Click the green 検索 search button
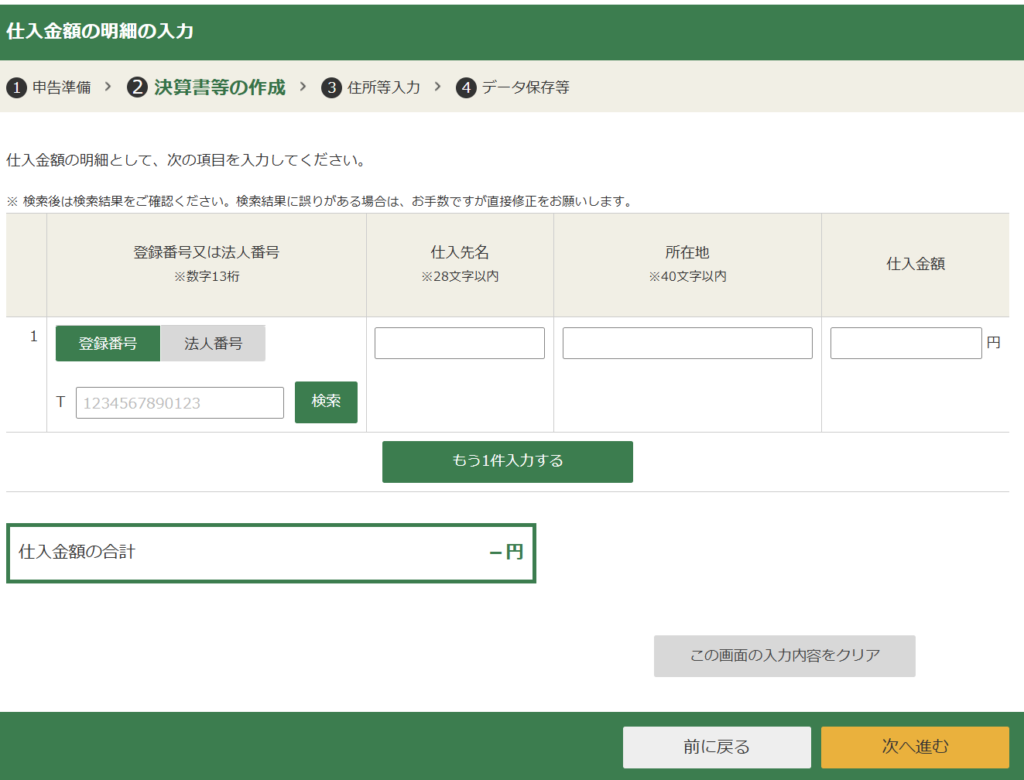Image resolution: width=1024 pixels, height=780 pixels. [326, 402]
